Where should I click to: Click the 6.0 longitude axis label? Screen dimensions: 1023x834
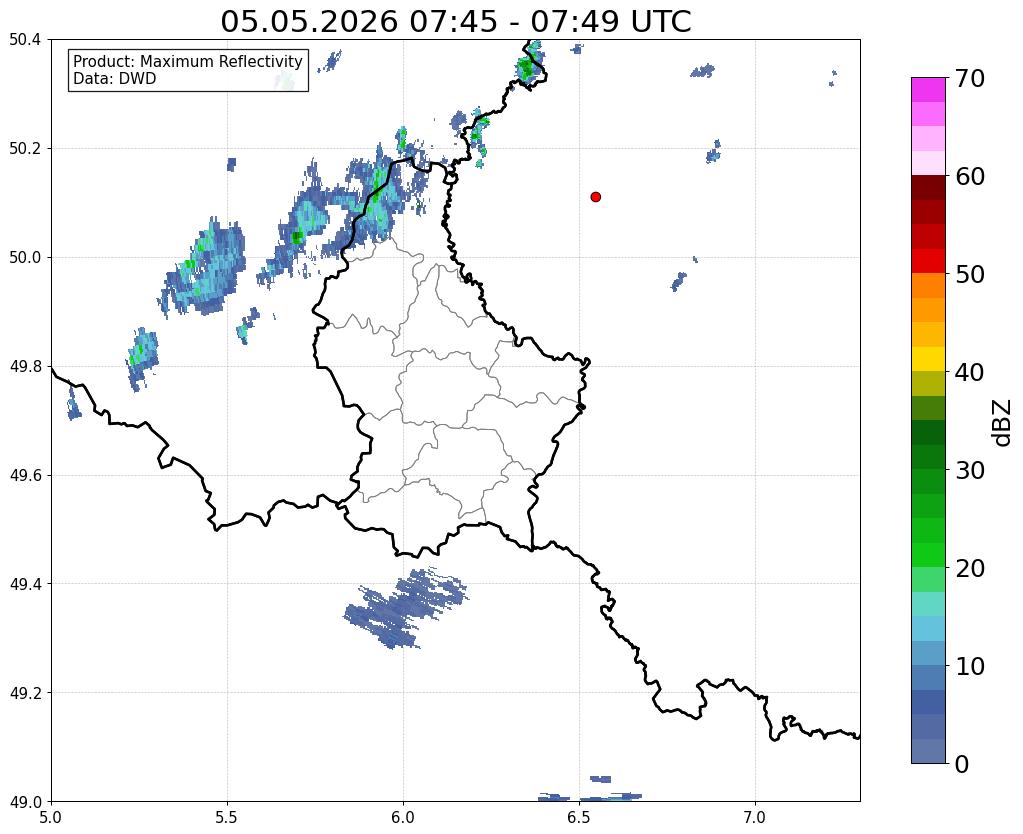(x=403, y=817)
